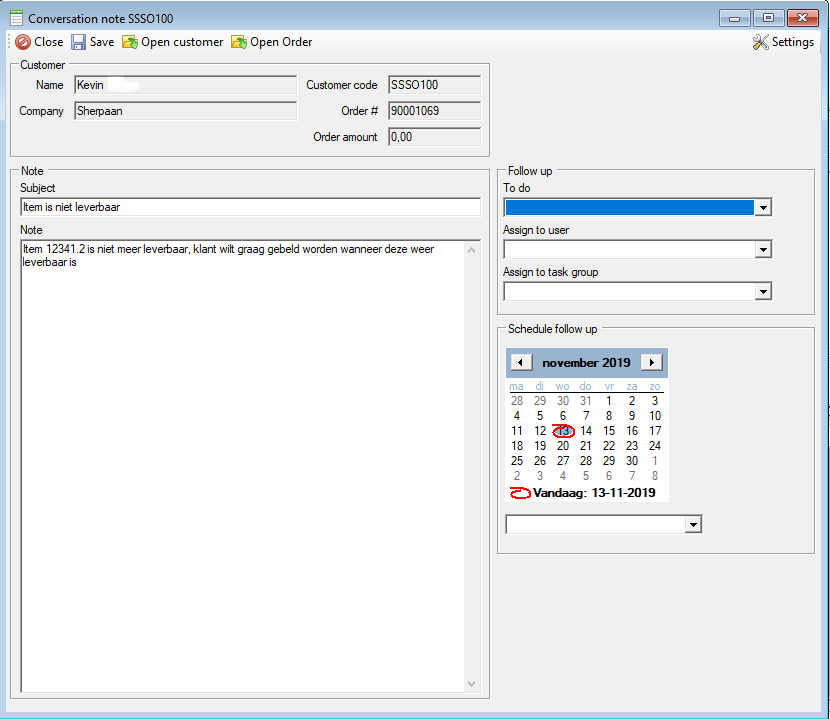The height and width of the screenshot is (719, 830).
Task: Select 29 November in the calendar
Action: [x=609, y=461]
